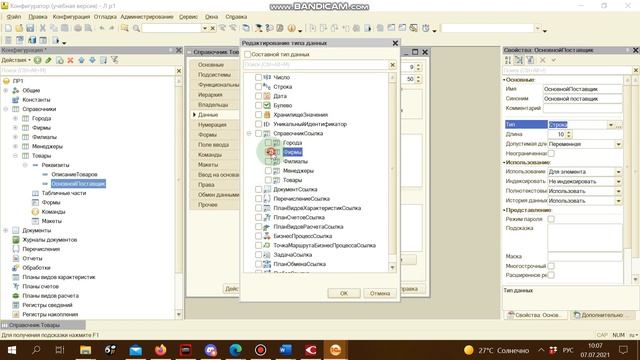Click the Save diskette toolbar icon
The image size is (640, 360).
30,28
